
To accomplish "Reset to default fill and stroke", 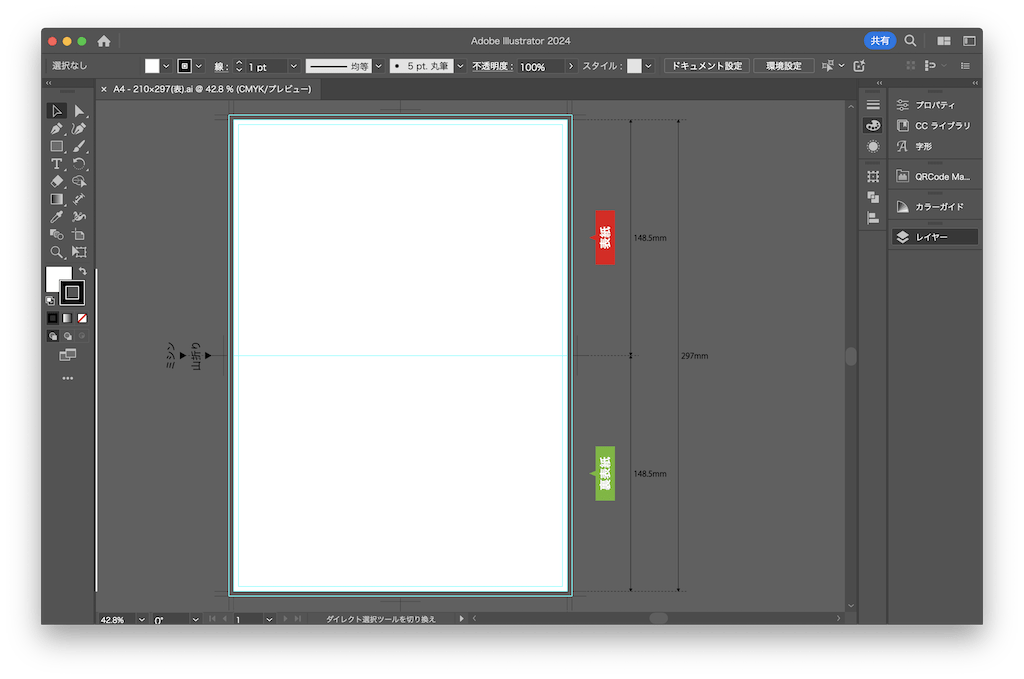I will 51,299.
